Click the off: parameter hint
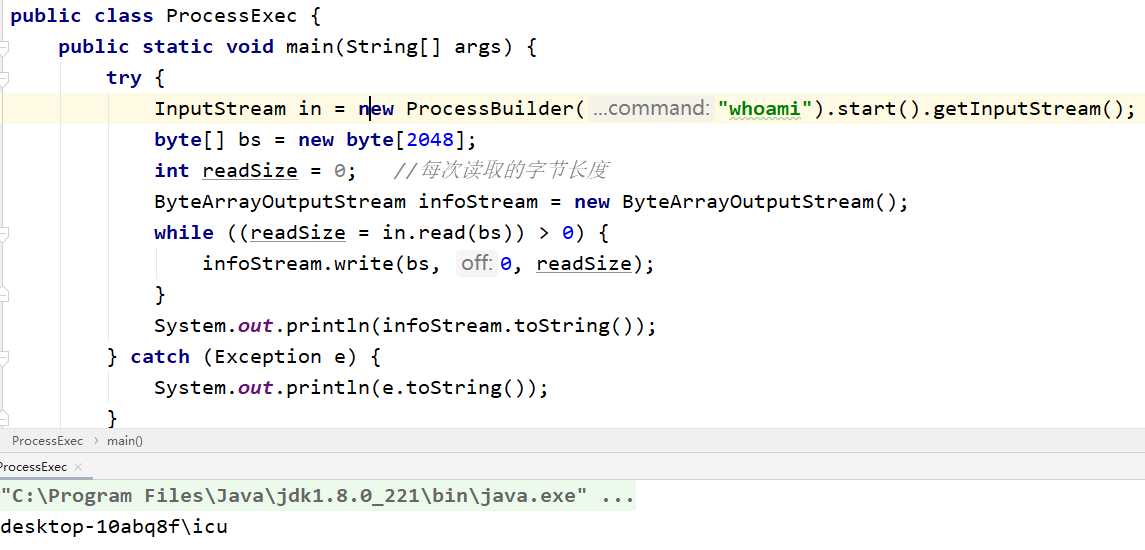 click(x=477, y=264)
